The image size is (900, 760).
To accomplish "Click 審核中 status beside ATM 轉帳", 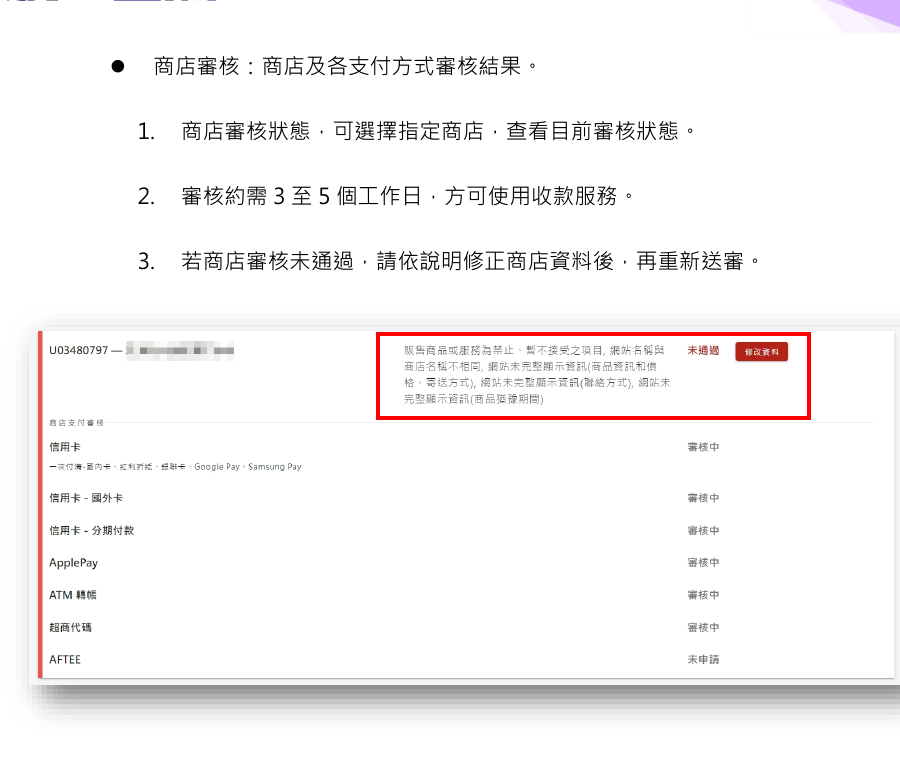I will 703,595.
